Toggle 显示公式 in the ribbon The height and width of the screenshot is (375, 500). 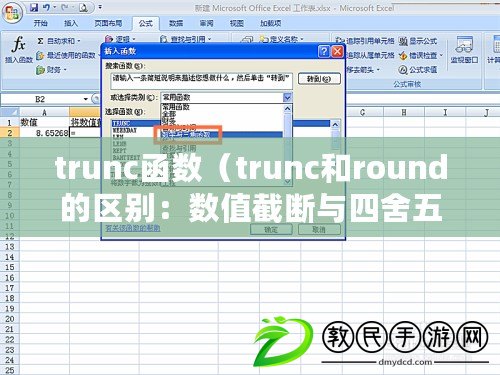[418, 41]
